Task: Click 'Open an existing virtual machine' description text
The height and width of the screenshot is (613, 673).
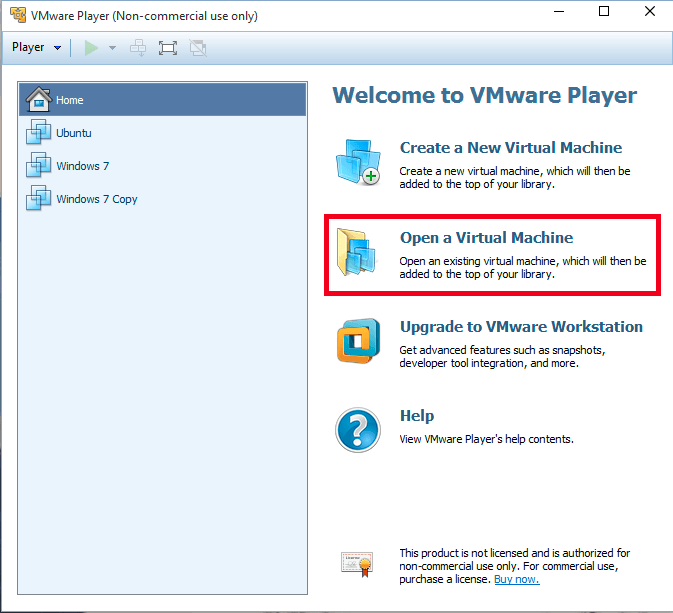Action: point(523,267)
